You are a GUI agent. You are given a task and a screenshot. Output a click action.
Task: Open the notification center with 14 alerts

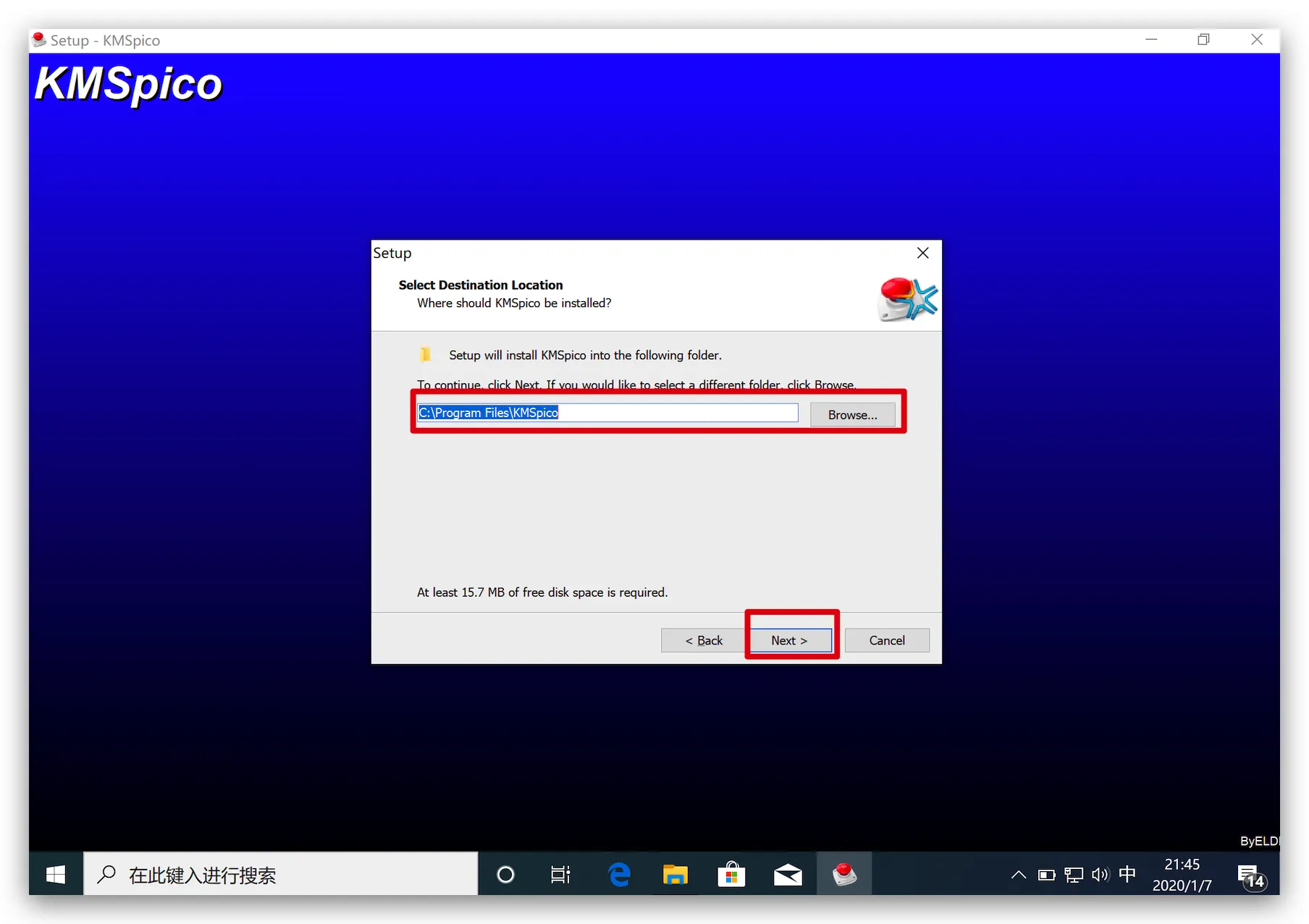click(1251, 876)
